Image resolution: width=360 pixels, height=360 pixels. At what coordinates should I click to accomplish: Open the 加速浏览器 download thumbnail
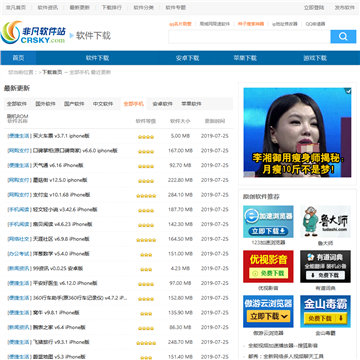click(x=268, y=221)
